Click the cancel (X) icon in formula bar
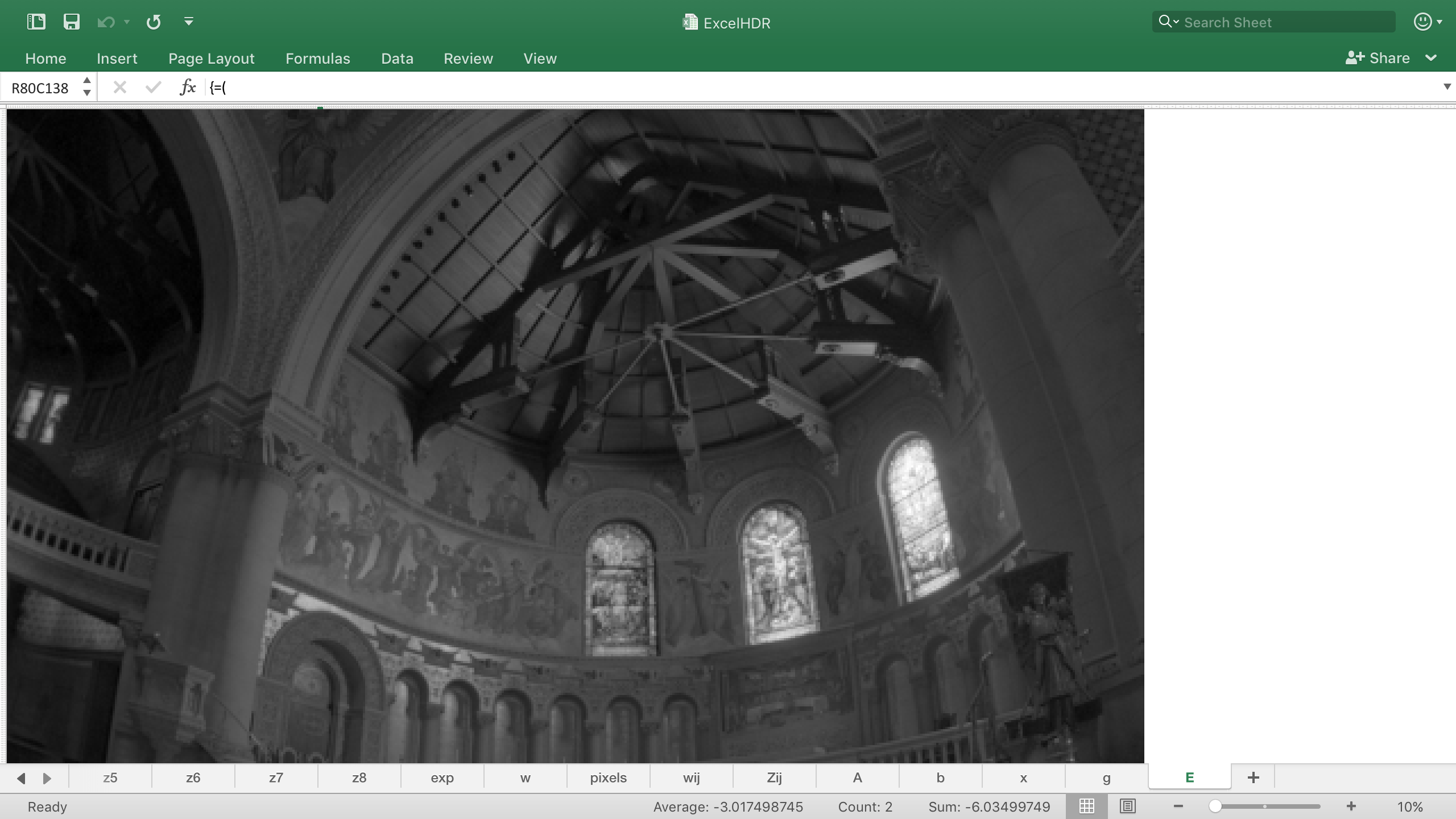 (119, 86)
